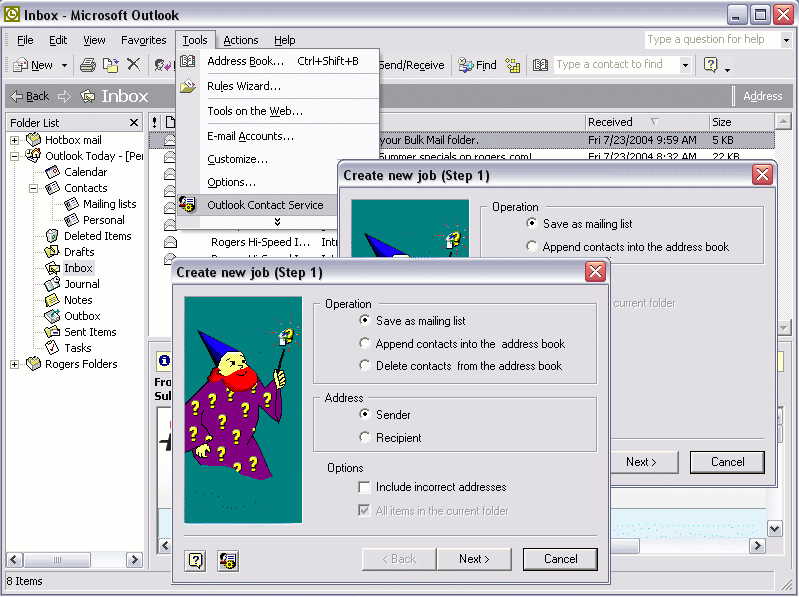Screen dimensions: 799x597
Task: Click the Forward arrow navigation icon
Action: click(x=64, y=96)
